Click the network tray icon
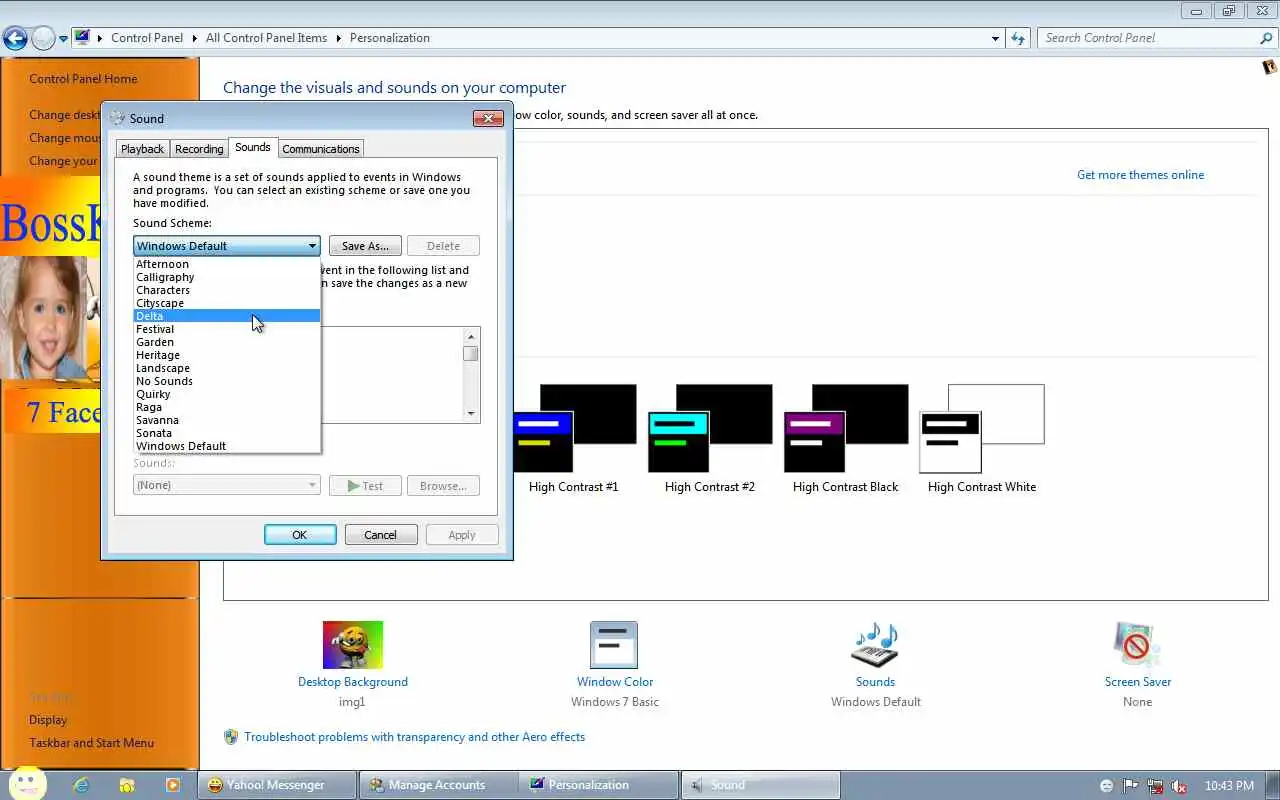This screenshot has width=1280, height=800. tap(1155, 786)
